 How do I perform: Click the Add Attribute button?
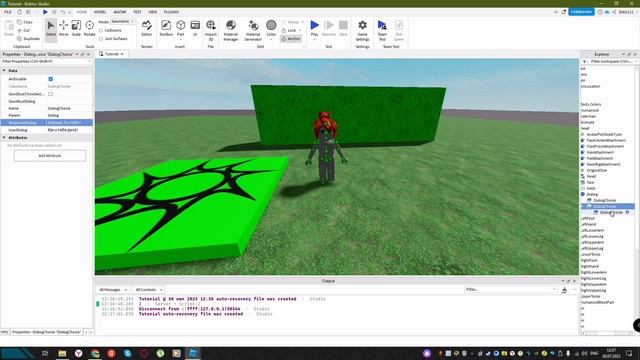(50, 156)
